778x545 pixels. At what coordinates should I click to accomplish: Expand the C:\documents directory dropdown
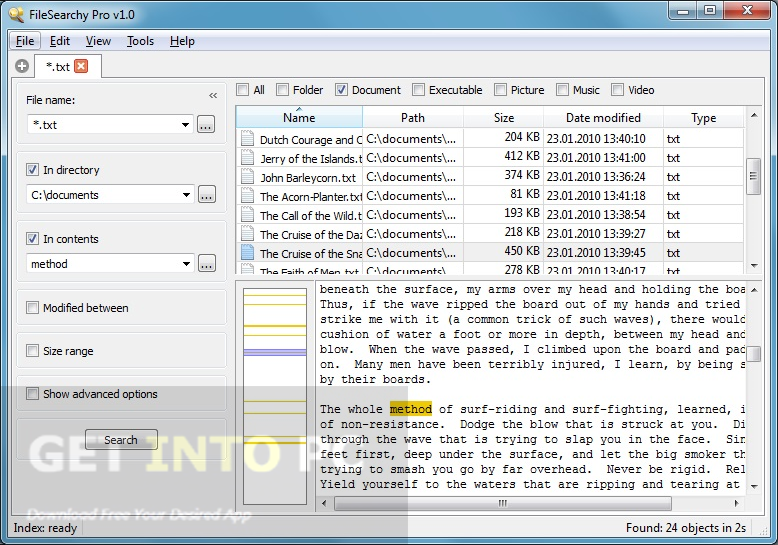coord(186,195)
